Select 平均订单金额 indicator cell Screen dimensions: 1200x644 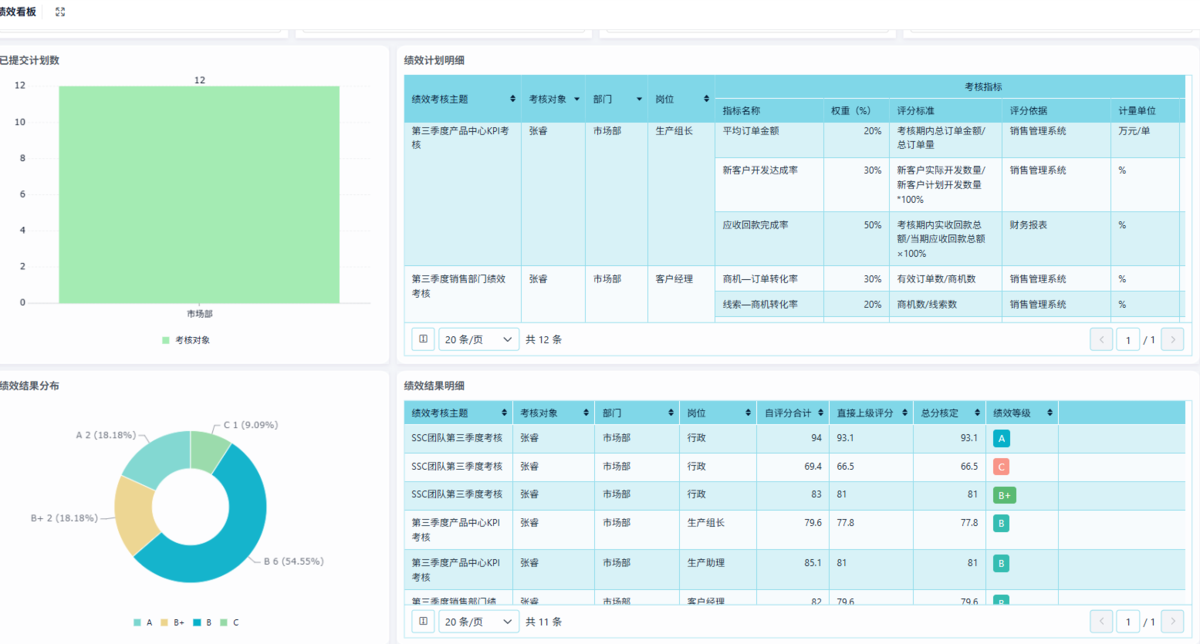click(770, 140)
